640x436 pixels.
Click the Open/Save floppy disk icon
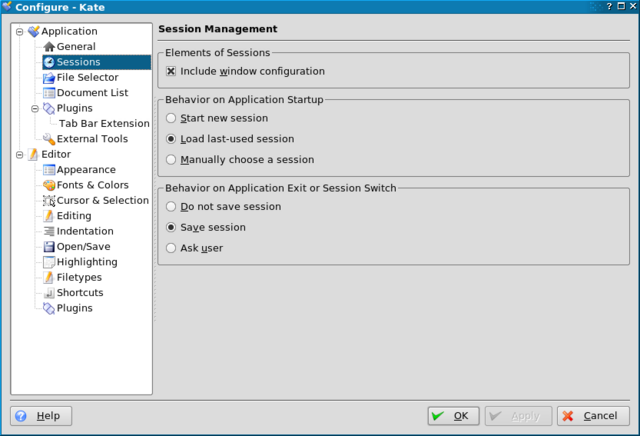click(49, 247)
